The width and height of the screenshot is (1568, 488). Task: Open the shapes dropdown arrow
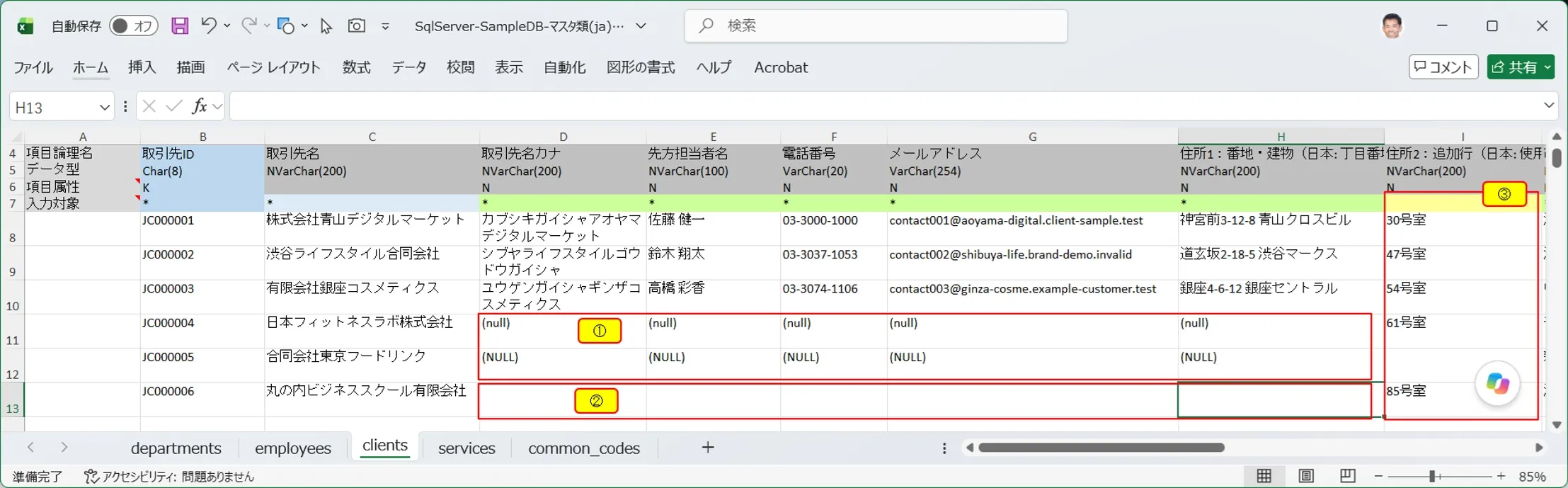(x=304, y=25)
